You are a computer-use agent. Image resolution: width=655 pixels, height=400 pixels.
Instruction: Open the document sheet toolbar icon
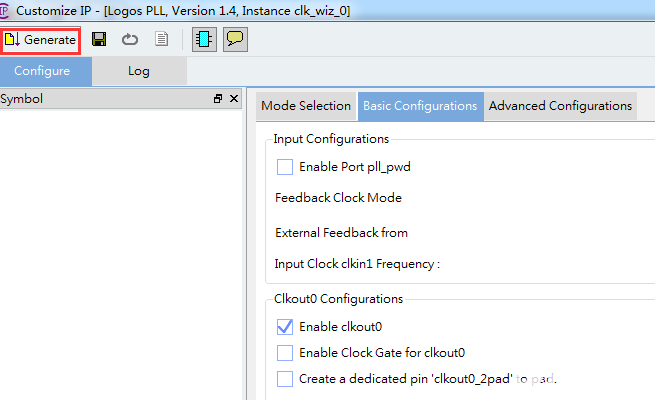tap(161, 39)
